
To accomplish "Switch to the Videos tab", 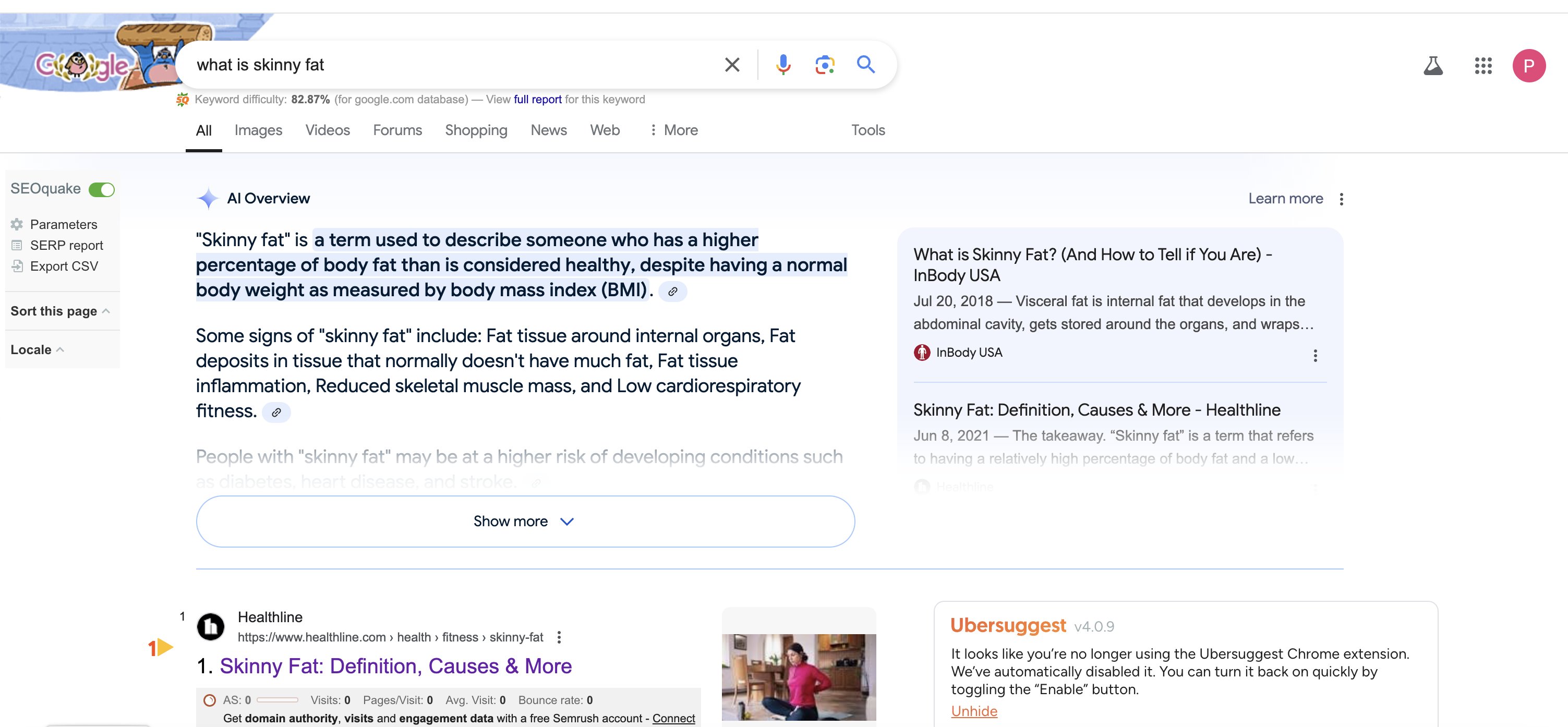I will pyautogui.click(x=328, y=130).
